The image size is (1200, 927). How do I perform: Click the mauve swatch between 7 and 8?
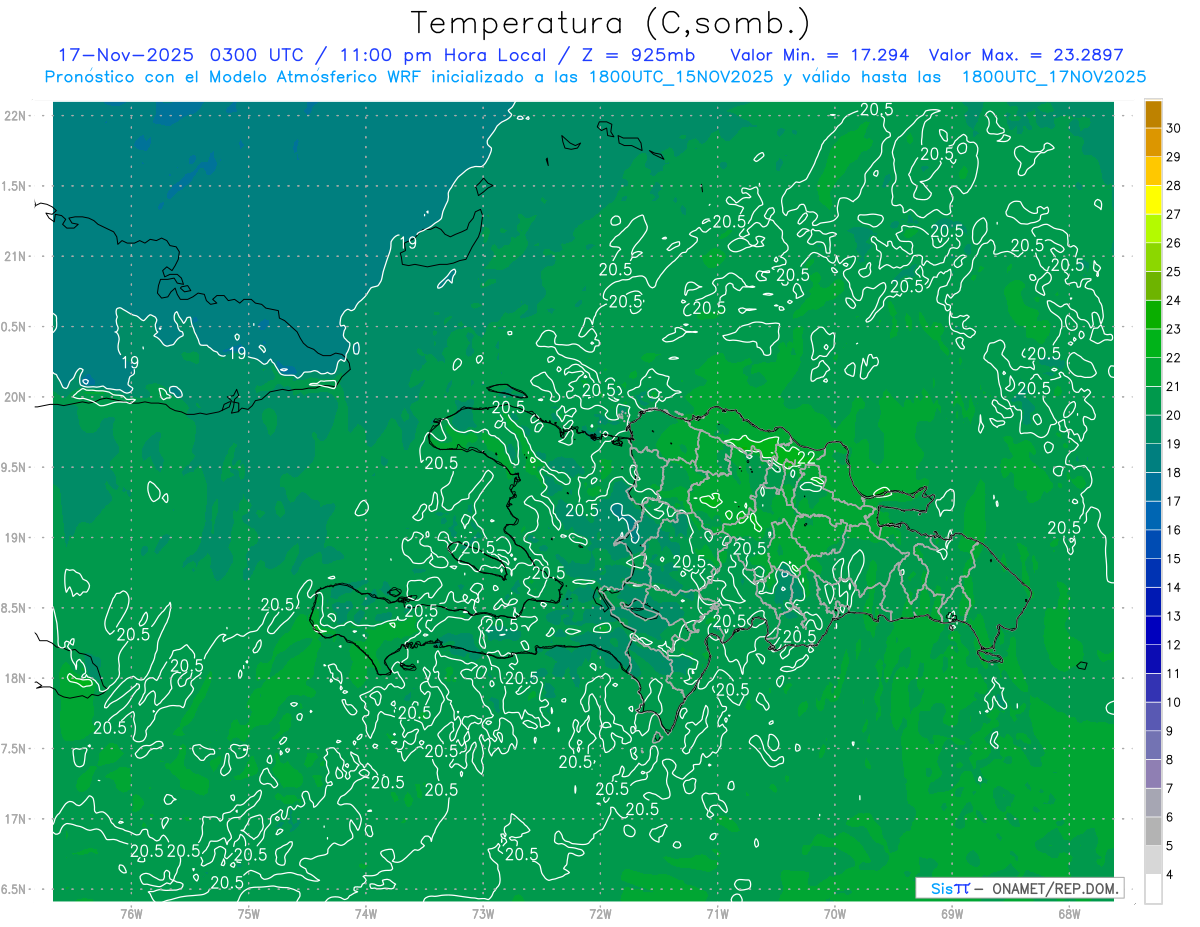coord(1153,774)
